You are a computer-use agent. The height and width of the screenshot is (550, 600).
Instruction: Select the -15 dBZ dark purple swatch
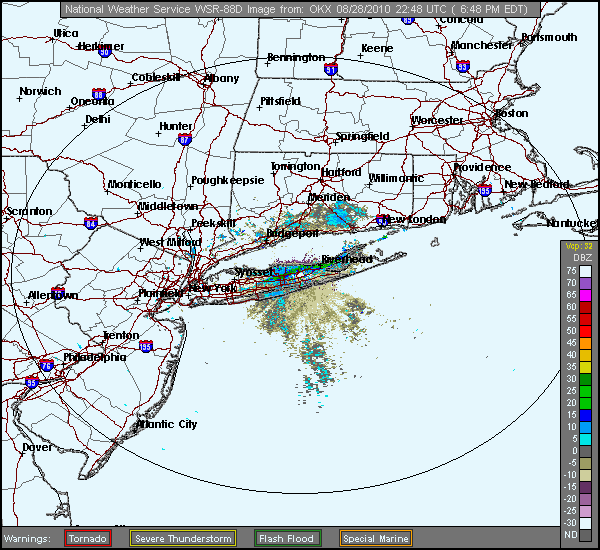point(585,487)
